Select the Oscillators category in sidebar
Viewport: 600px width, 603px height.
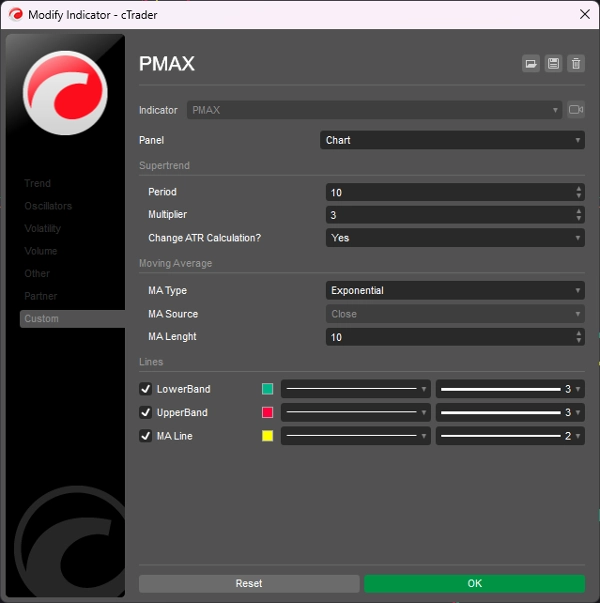tap(48, 206)
